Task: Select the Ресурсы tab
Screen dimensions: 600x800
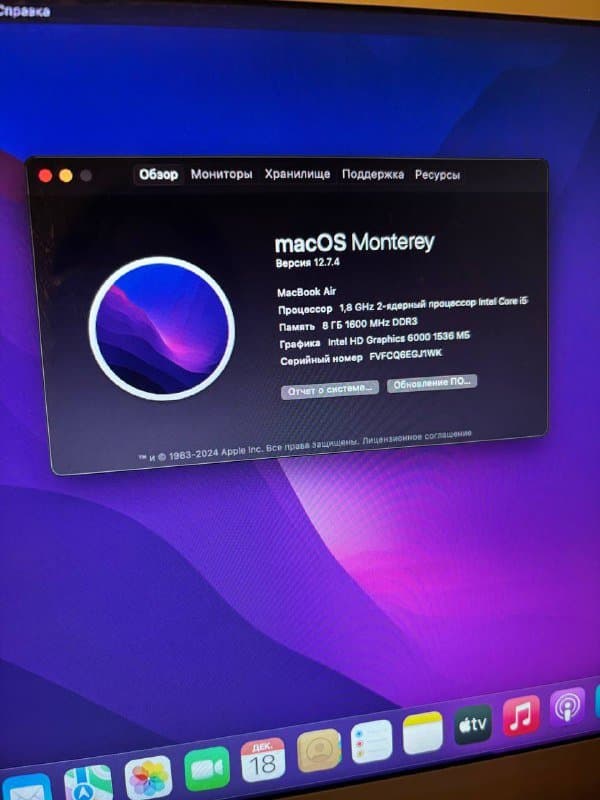Action: coord(437,175)
